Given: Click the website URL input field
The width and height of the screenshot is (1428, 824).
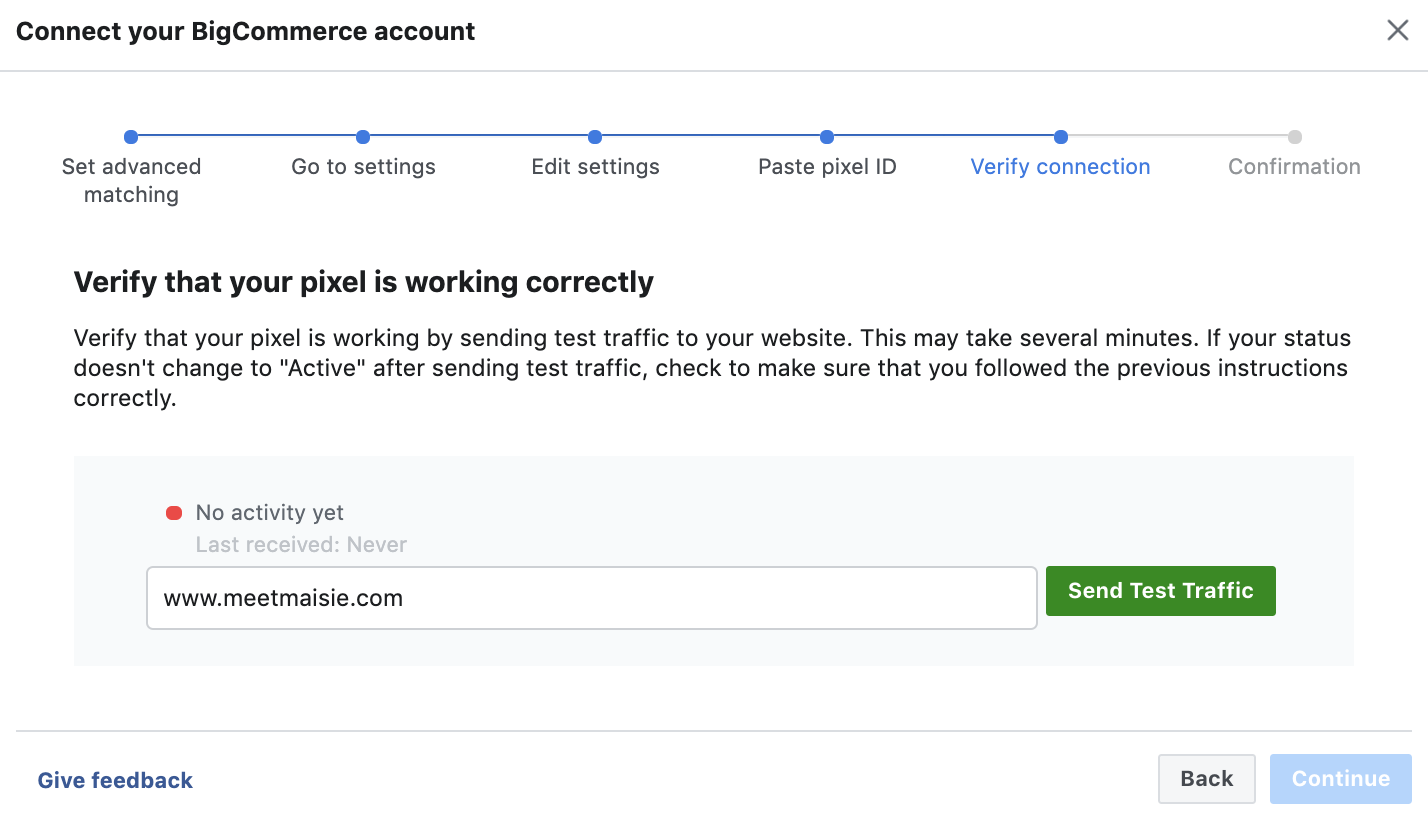Looking at the screenshot, I should tap(590, 599).
